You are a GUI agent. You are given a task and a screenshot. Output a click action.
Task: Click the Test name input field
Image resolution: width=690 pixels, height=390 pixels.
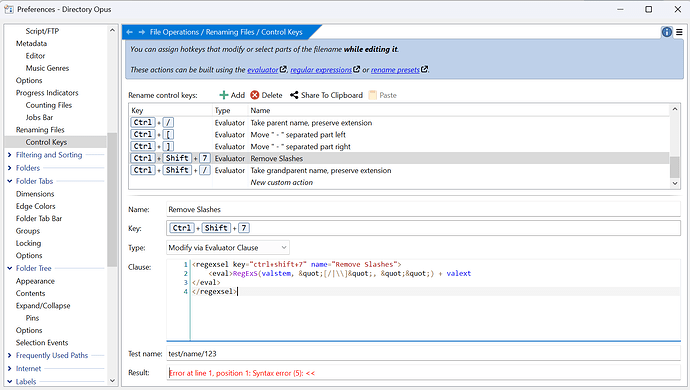(423, 354)
